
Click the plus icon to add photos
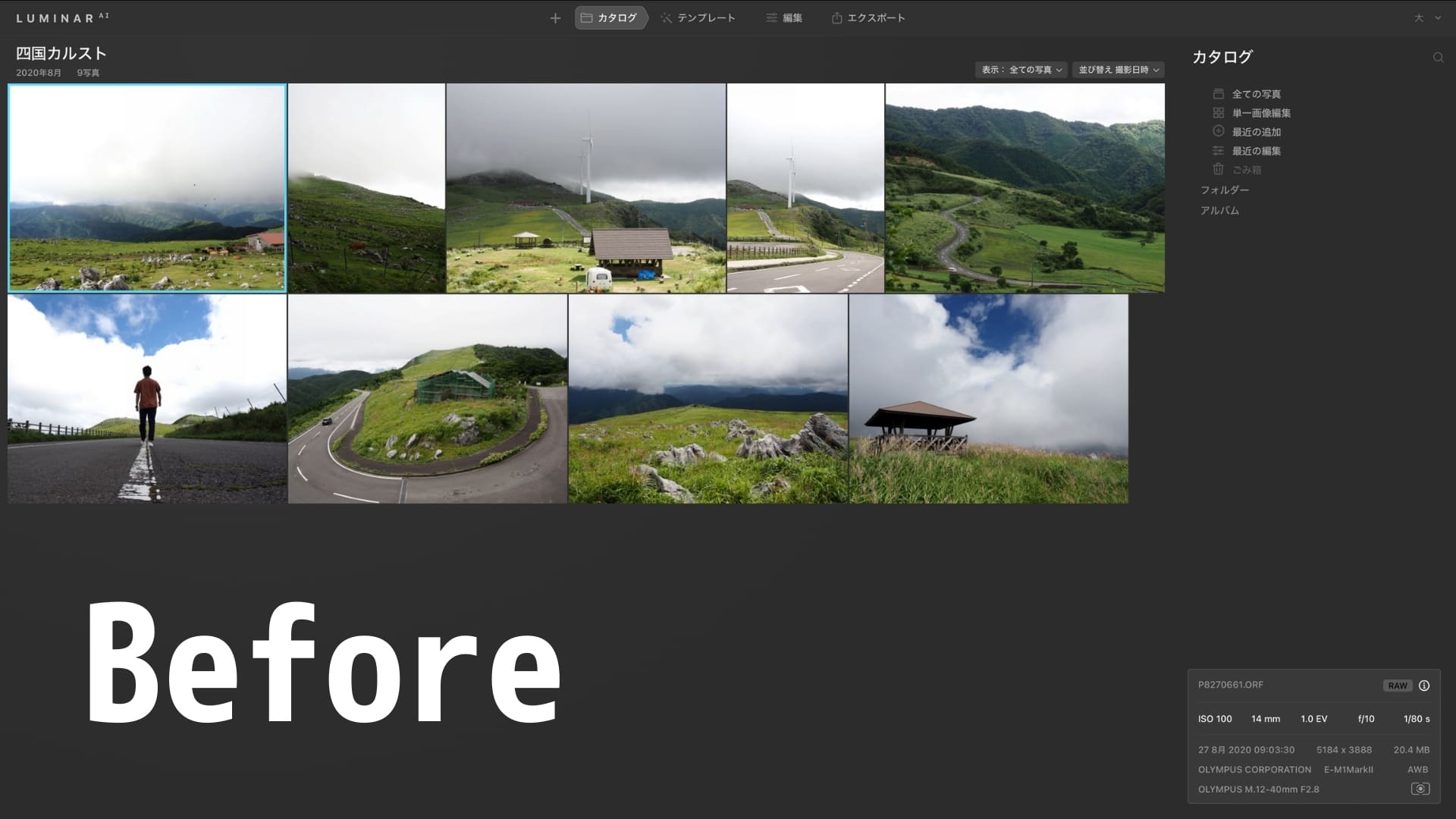click(555, 18)
